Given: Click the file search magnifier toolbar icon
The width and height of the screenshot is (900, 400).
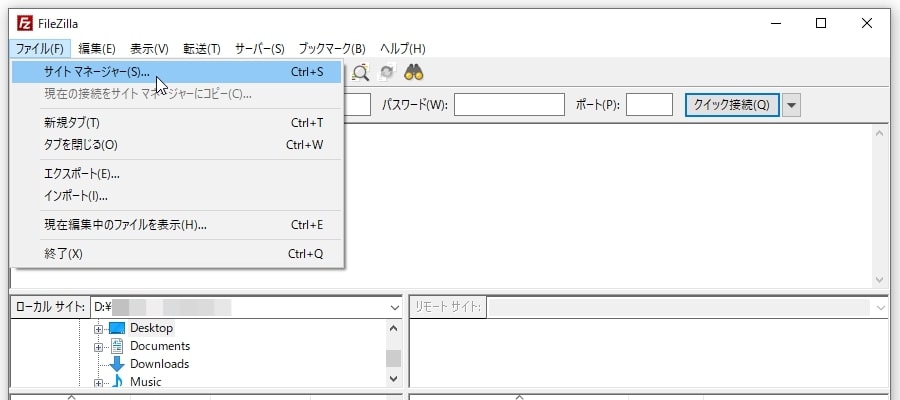Looking at the screenshot, I should (x=361, y=72).
